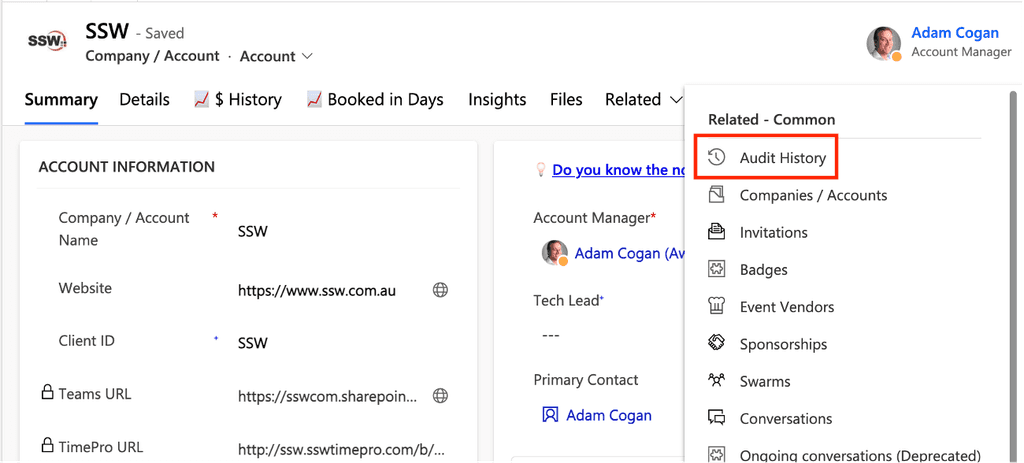Open the Booked in Days tab
Image resolution: width=1024 pixels, height=463 pixels.
375,100
